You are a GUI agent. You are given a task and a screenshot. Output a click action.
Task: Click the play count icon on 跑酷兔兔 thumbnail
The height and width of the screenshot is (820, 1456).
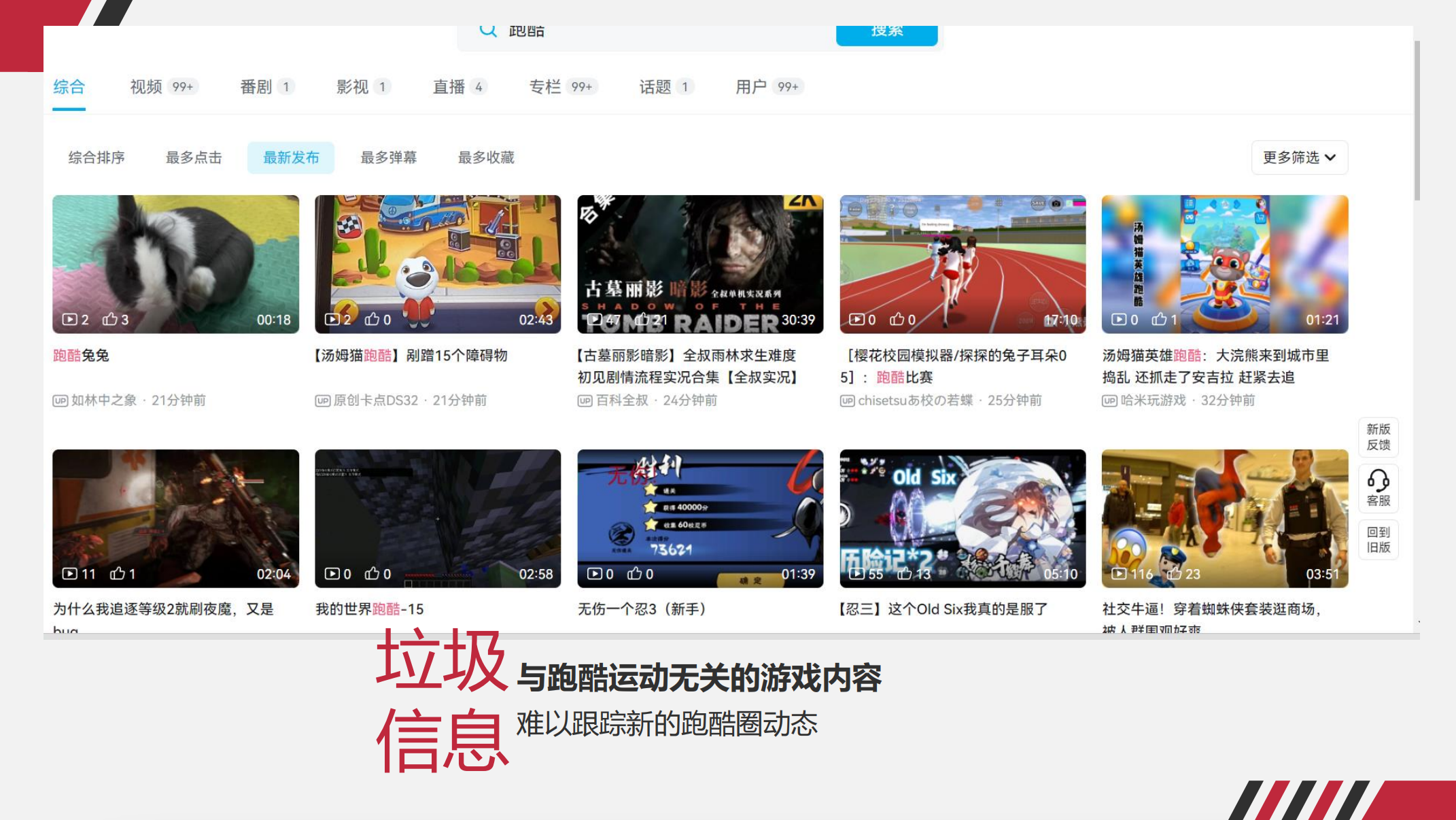[70, 319]
